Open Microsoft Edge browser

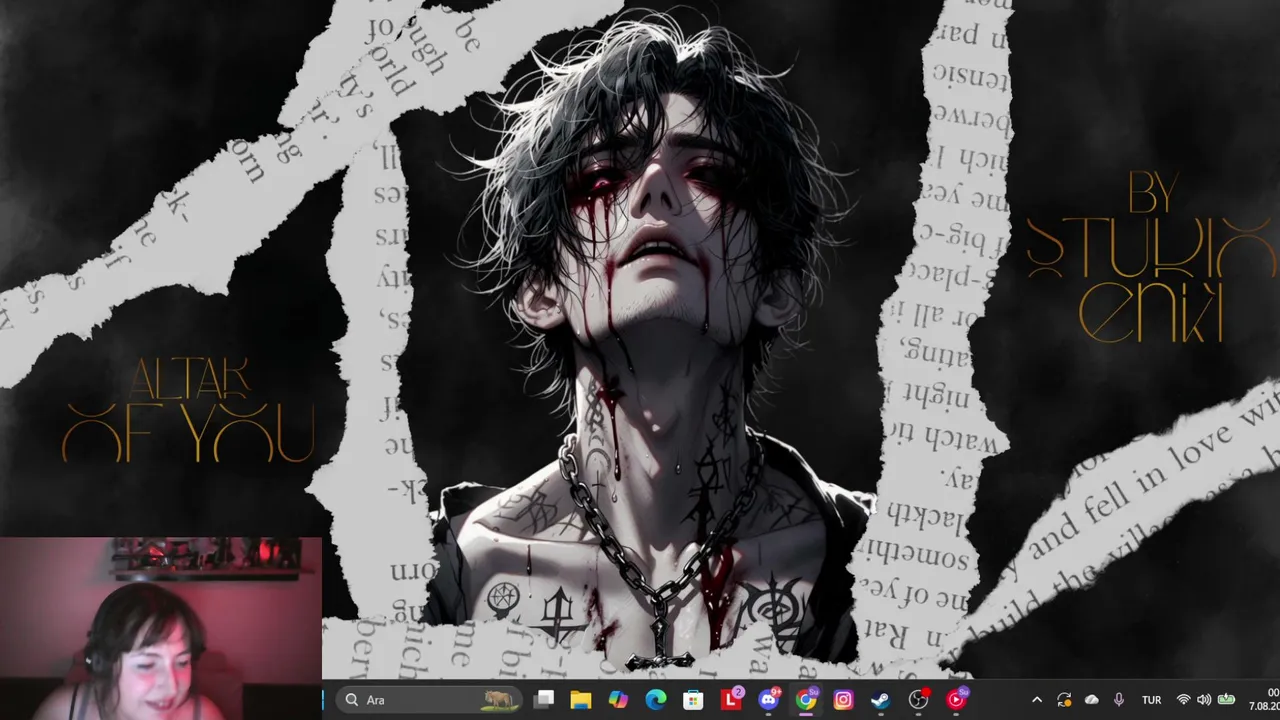(x=656, y=700)
